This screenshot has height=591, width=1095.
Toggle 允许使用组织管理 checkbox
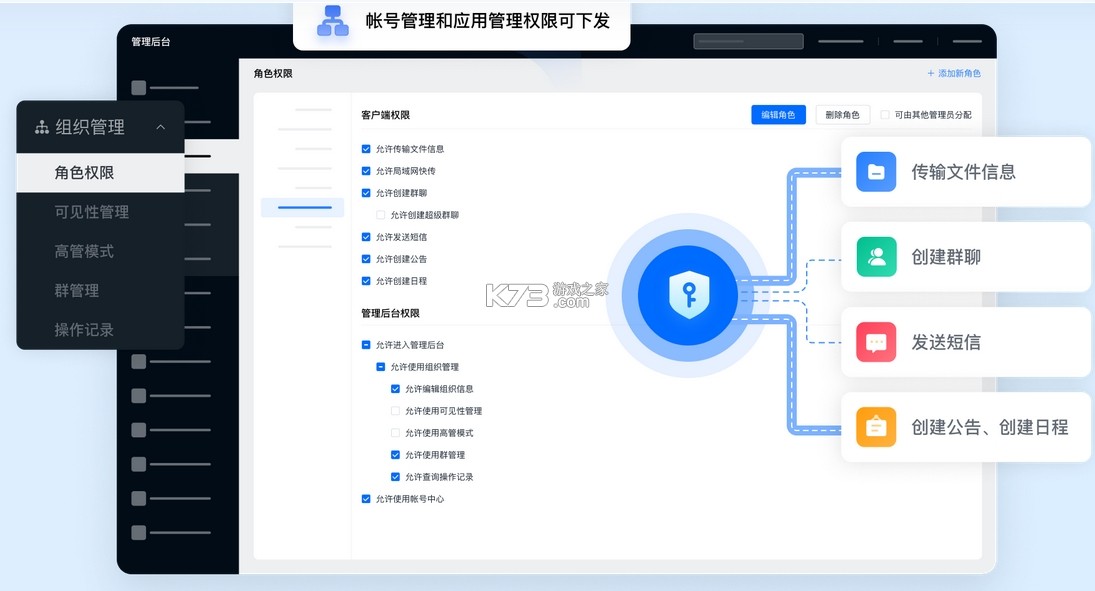click(x=381, y=367)
